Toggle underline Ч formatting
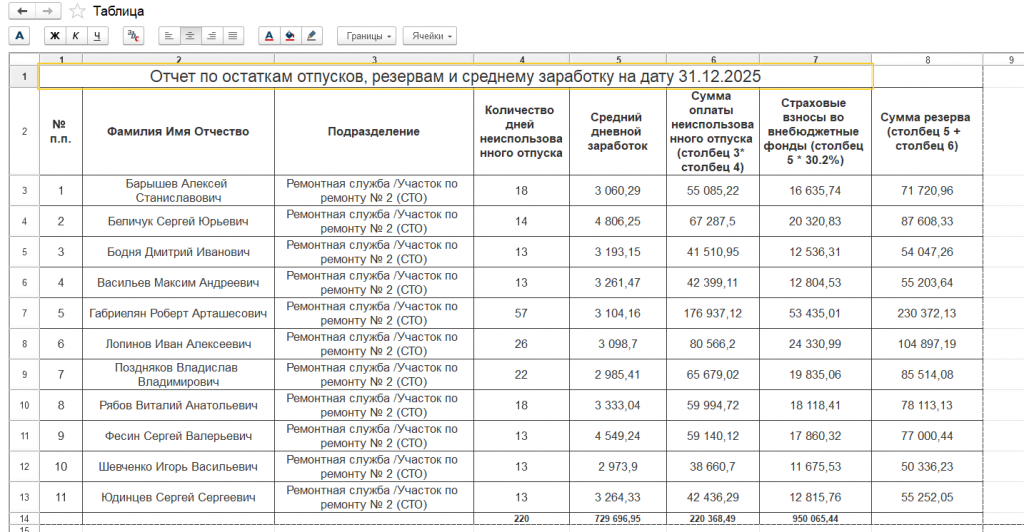Viewport: 1024px width, 532px height. pyautogui.click(x=97, y=36)
